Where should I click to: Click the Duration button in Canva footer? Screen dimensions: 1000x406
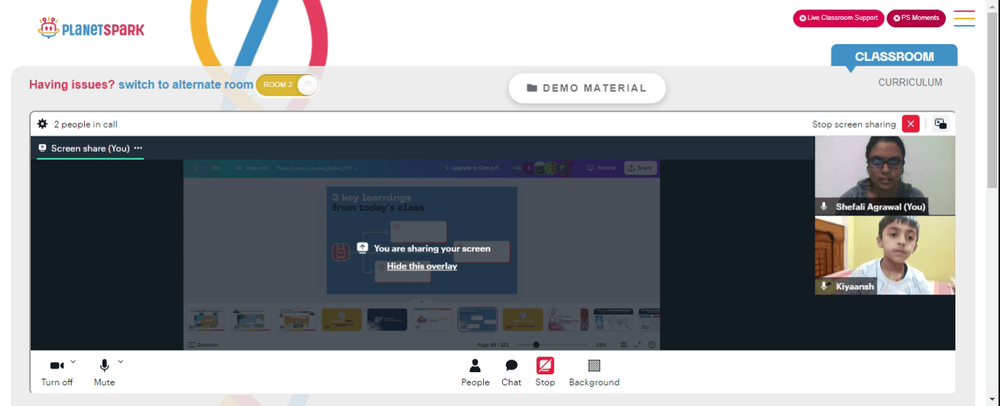[x=203, y=345]
